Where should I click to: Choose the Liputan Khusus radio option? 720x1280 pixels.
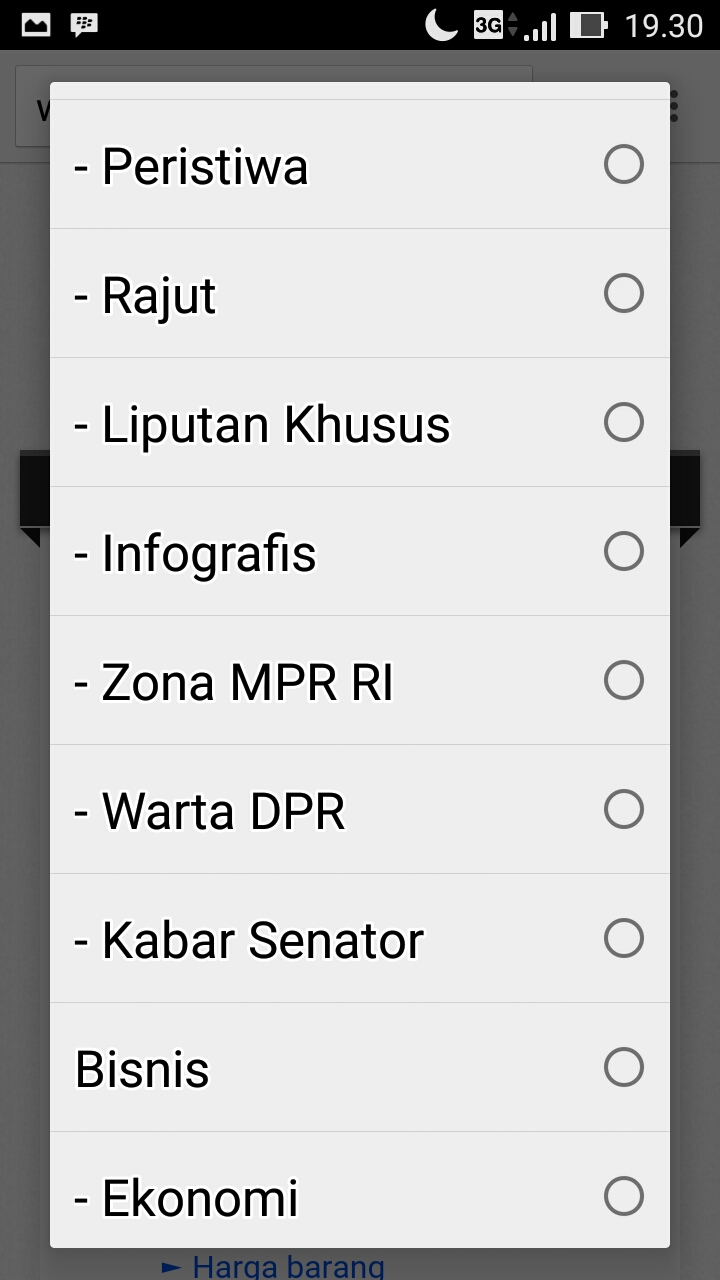[x=623, y=422]
